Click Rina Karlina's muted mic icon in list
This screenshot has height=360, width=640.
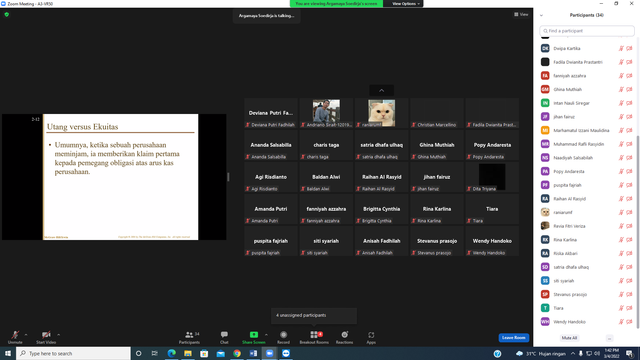621,240
